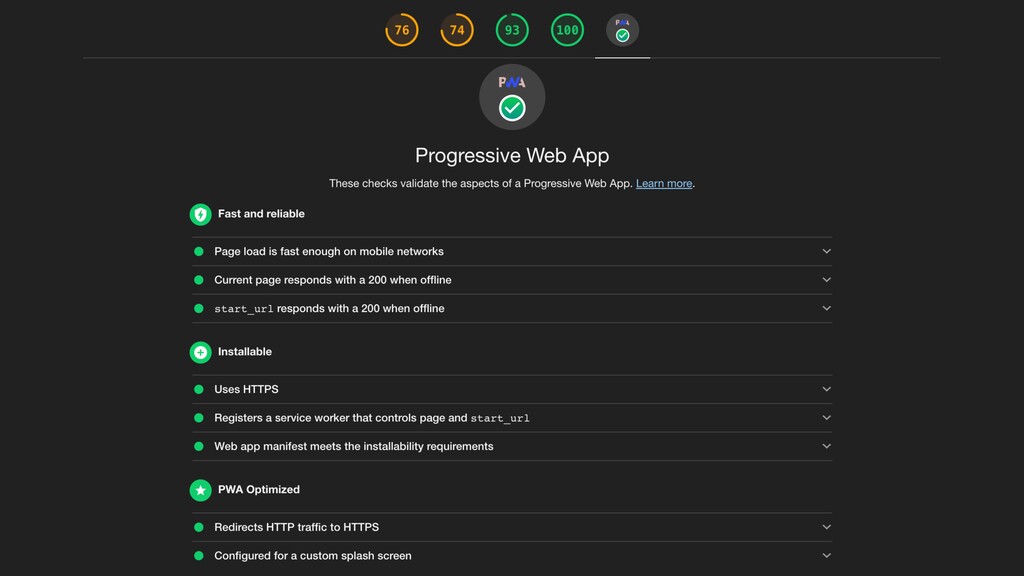Click green pass dot beside 'Uses HTTPS'

[199, 389]
